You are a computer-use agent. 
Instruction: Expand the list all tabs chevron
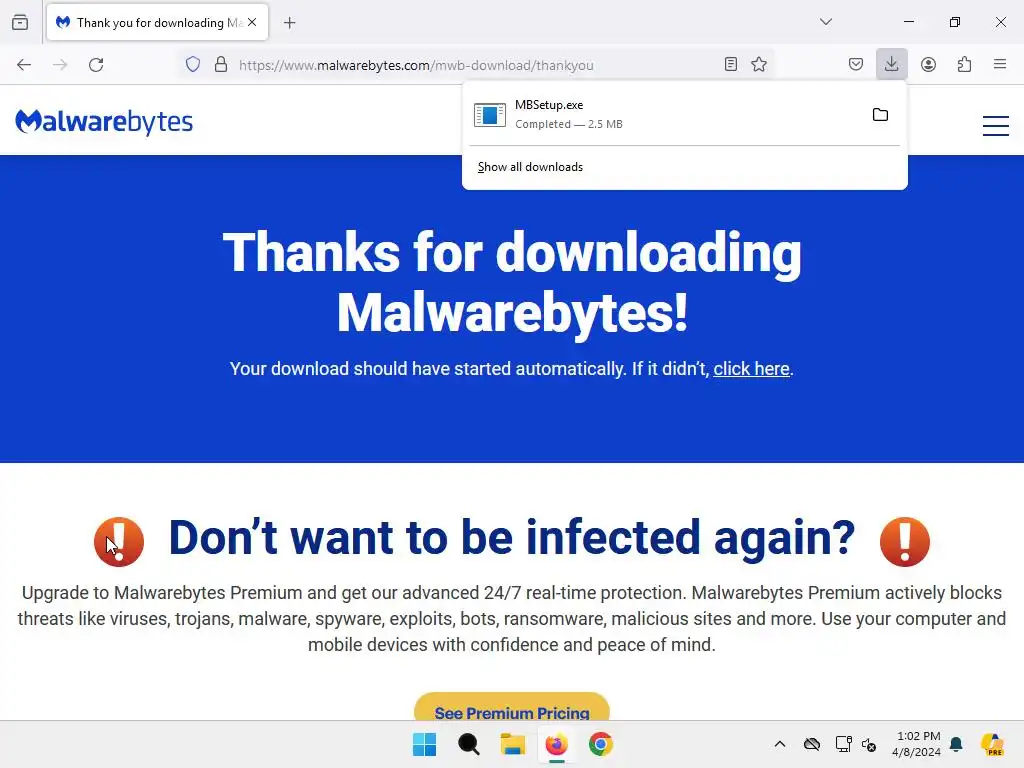coord(825,22)
